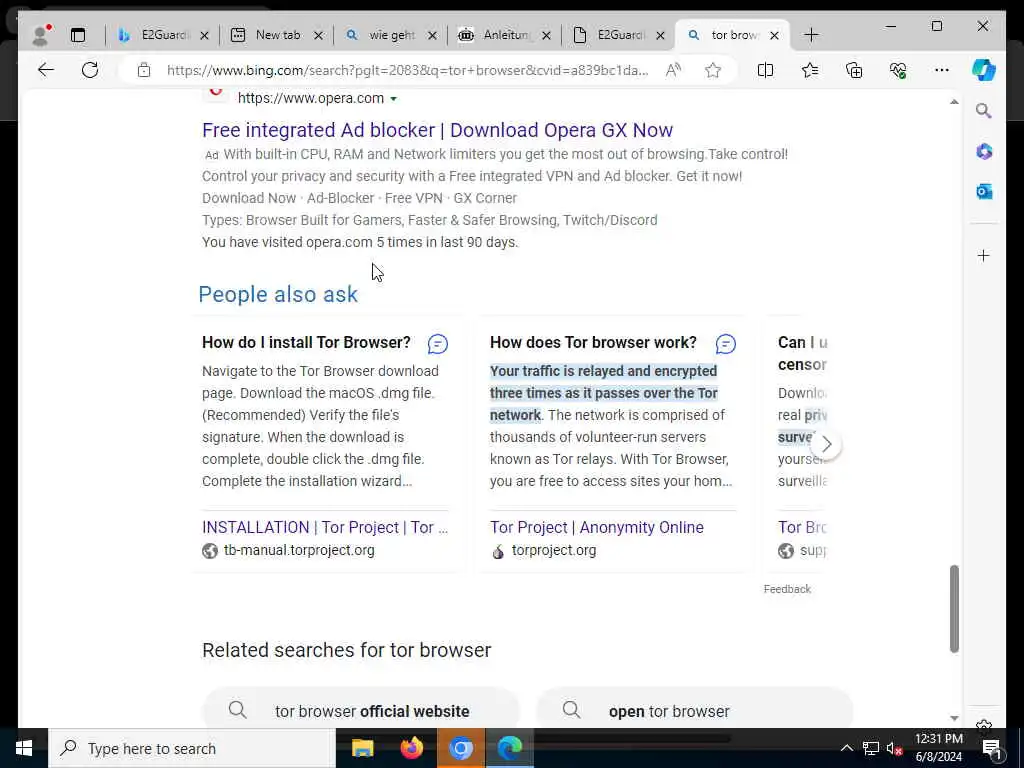Customize sidebar with plus icon
Viewport: 1024px width, 768px height.
click(x=984, y=255)
